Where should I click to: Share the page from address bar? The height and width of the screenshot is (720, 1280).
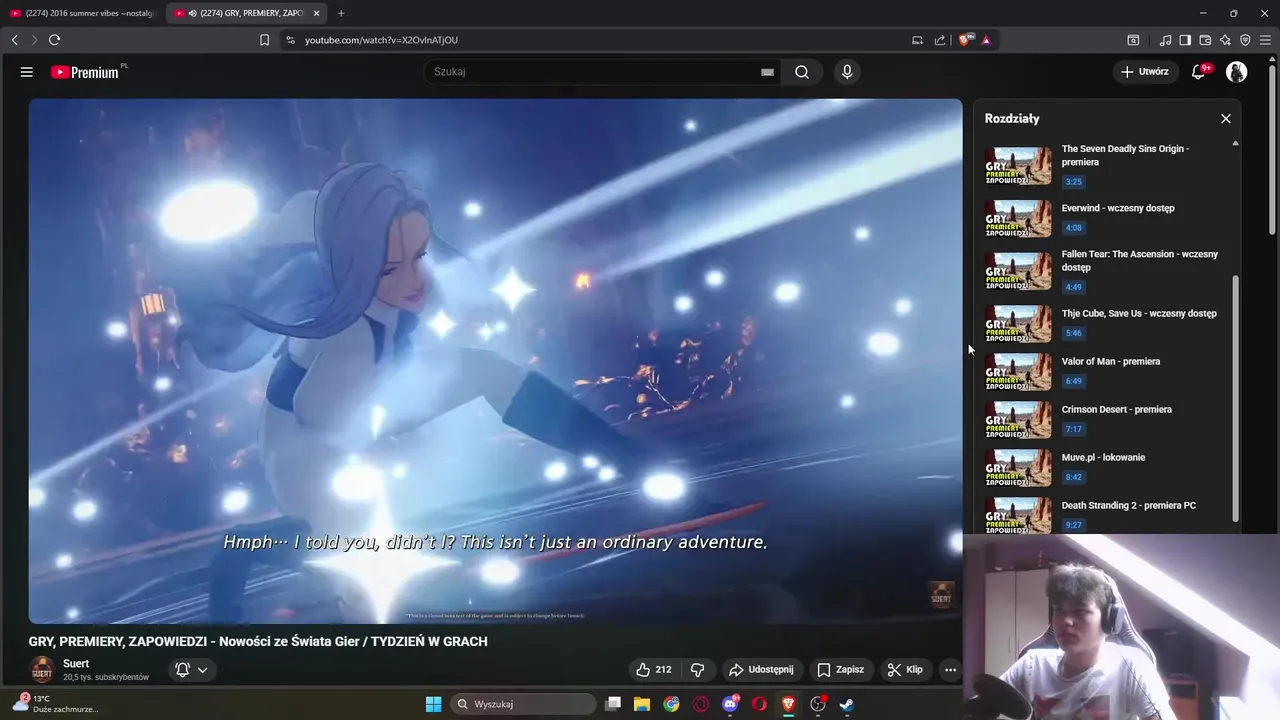[x=940, y=40]
